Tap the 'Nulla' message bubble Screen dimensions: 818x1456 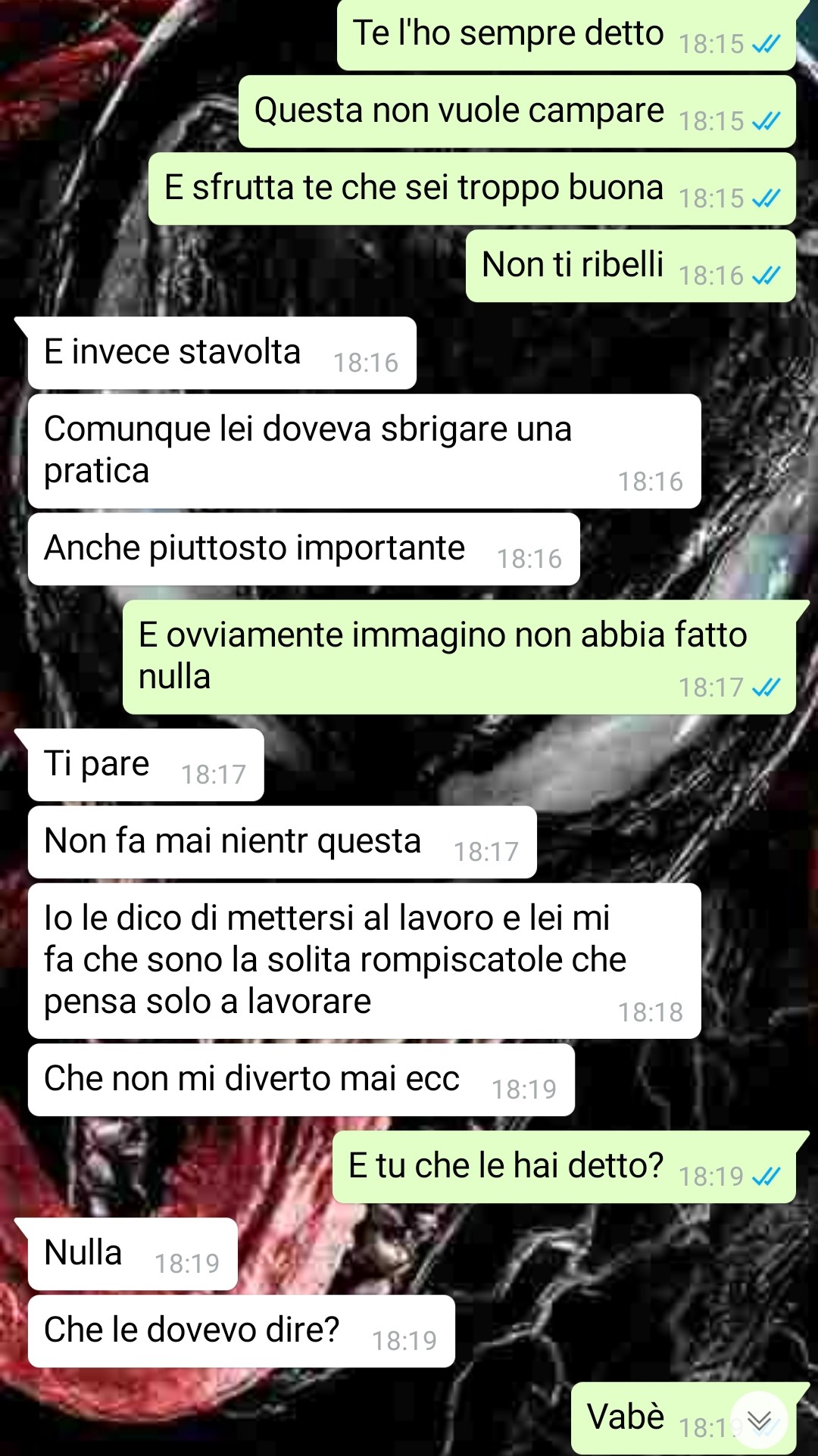click(x=133, y=1254)
